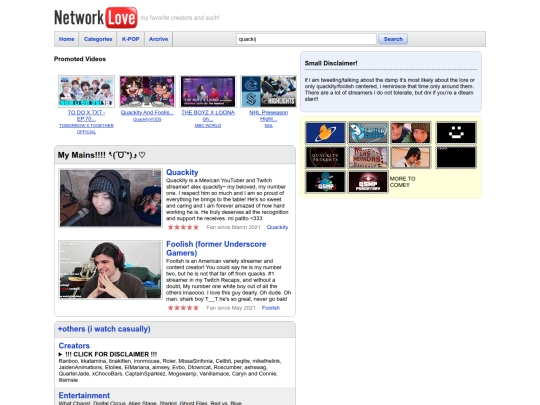540x405 pixels.
Task: Click the Quackity heading link
Action: tap(182, 172)
